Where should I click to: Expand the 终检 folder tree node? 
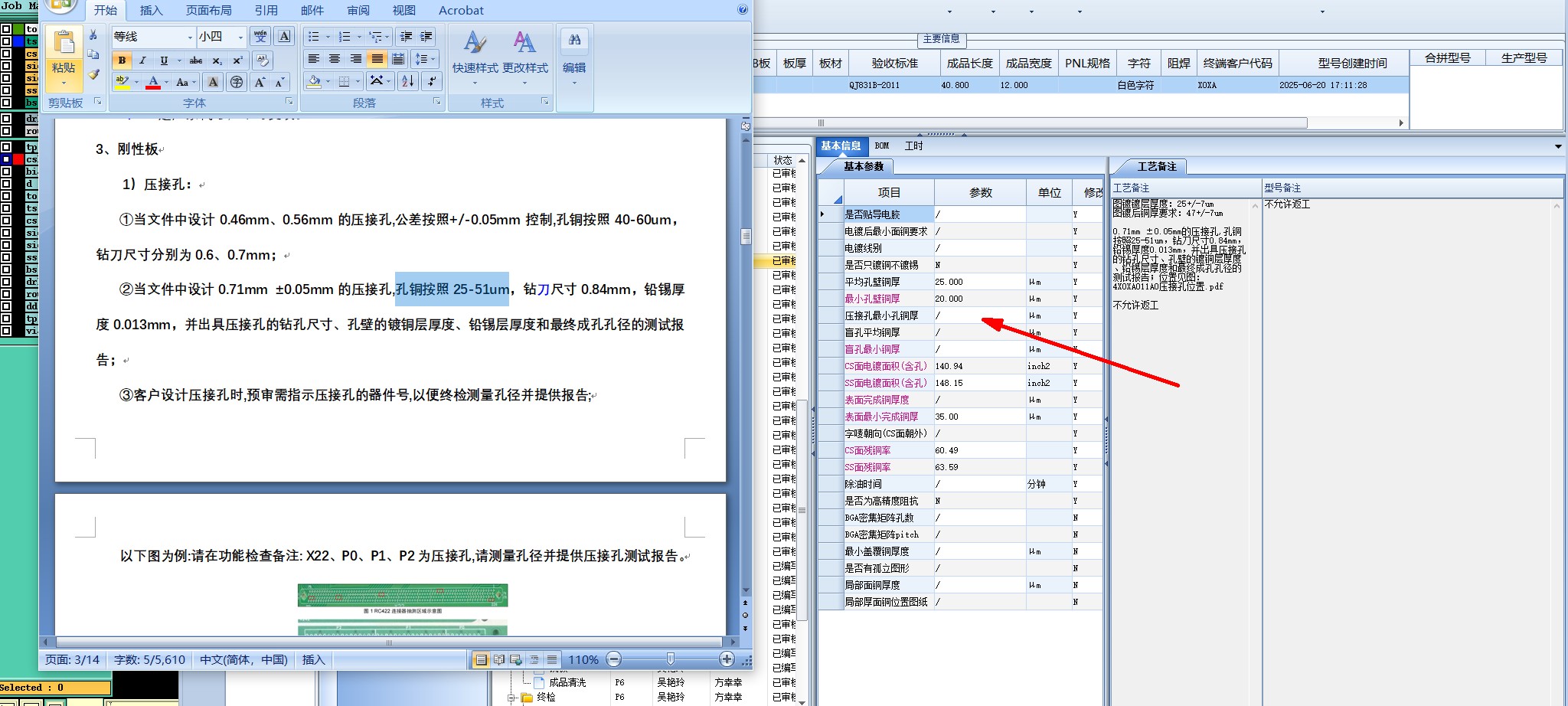point(511,698)
